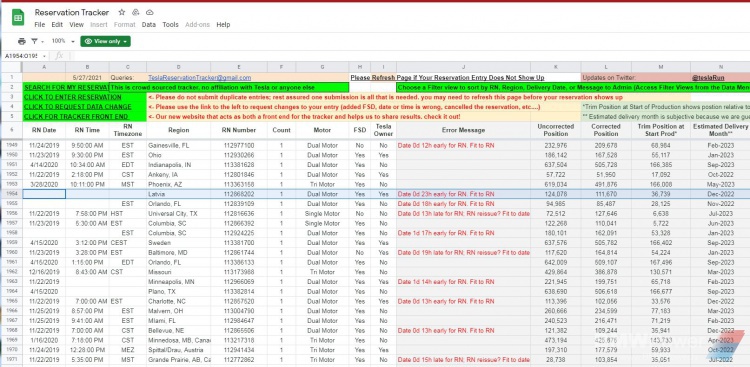
Task: Select column E header
Action: (x=239, y=67)
